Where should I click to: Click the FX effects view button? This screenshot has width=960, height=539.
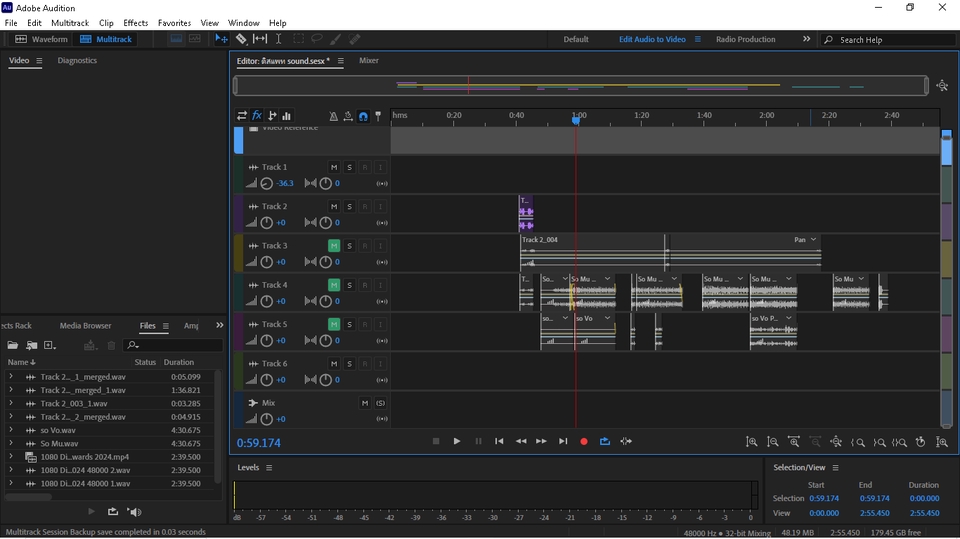click(x=257, y=116)
